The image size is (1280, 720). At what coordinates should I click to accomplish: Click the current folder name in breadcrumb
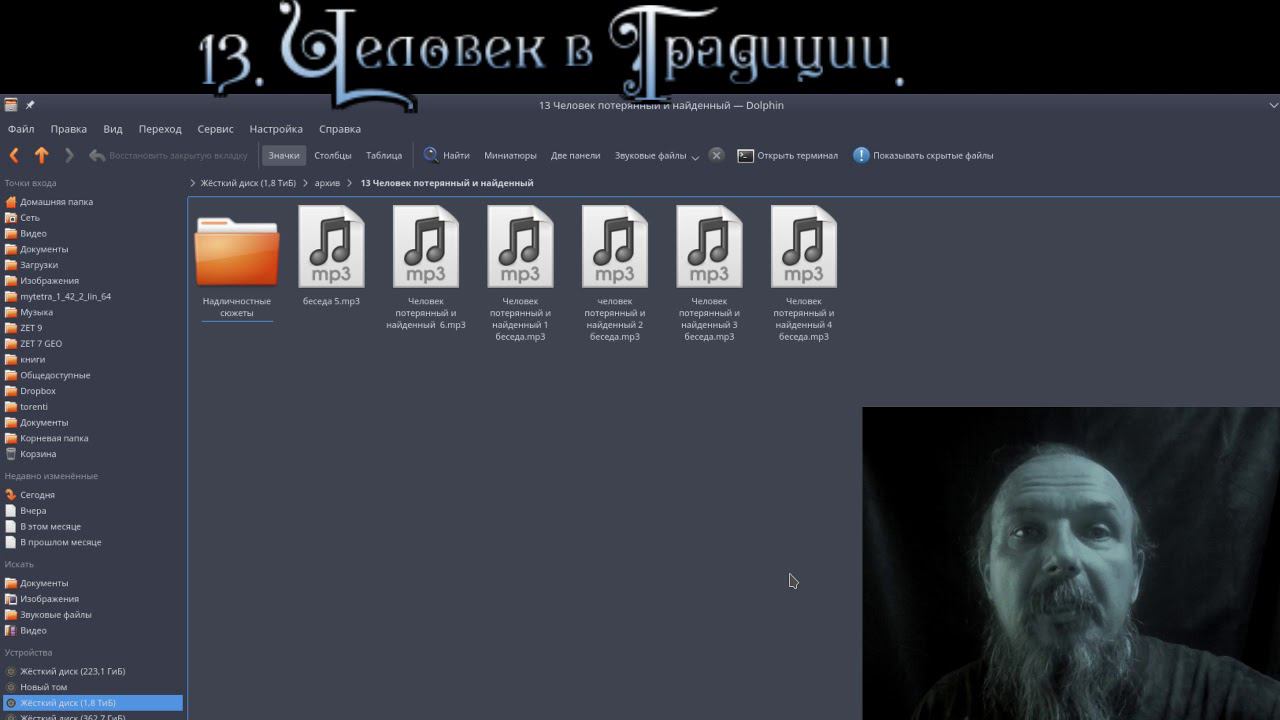pyautogui.click(x=447, y=183)
